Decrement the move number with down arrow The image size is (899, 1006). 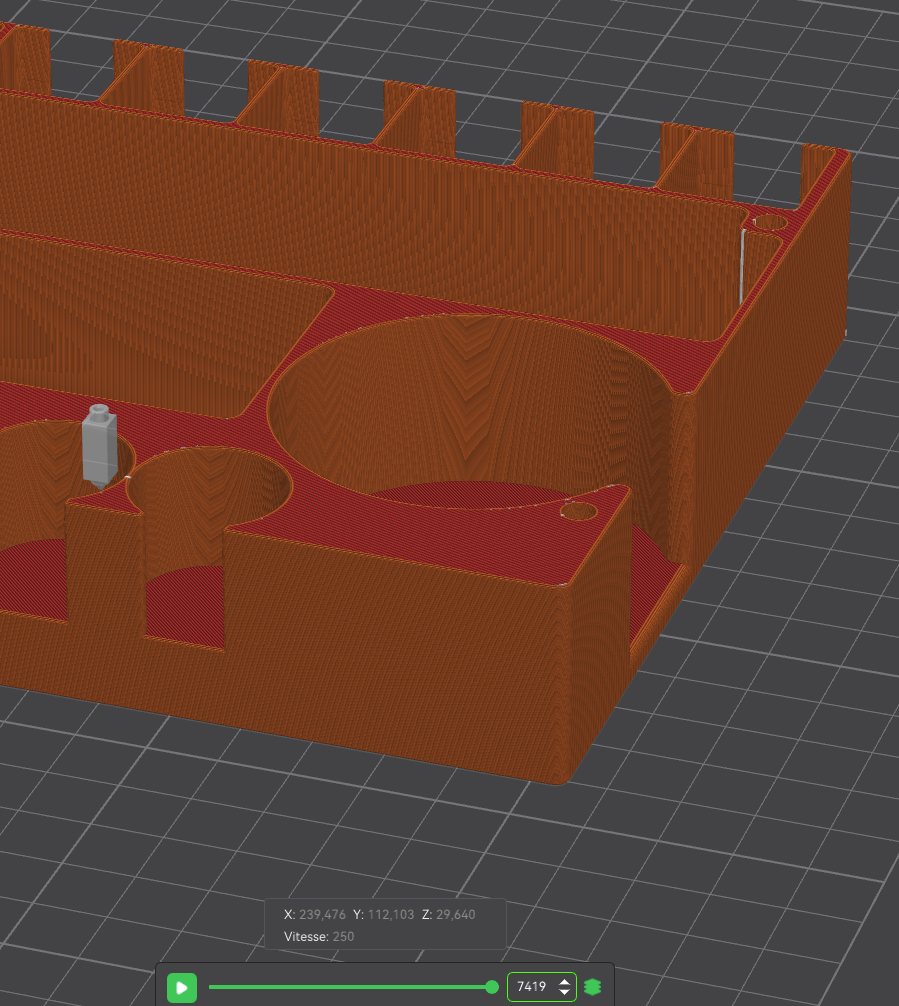point(564,992)
